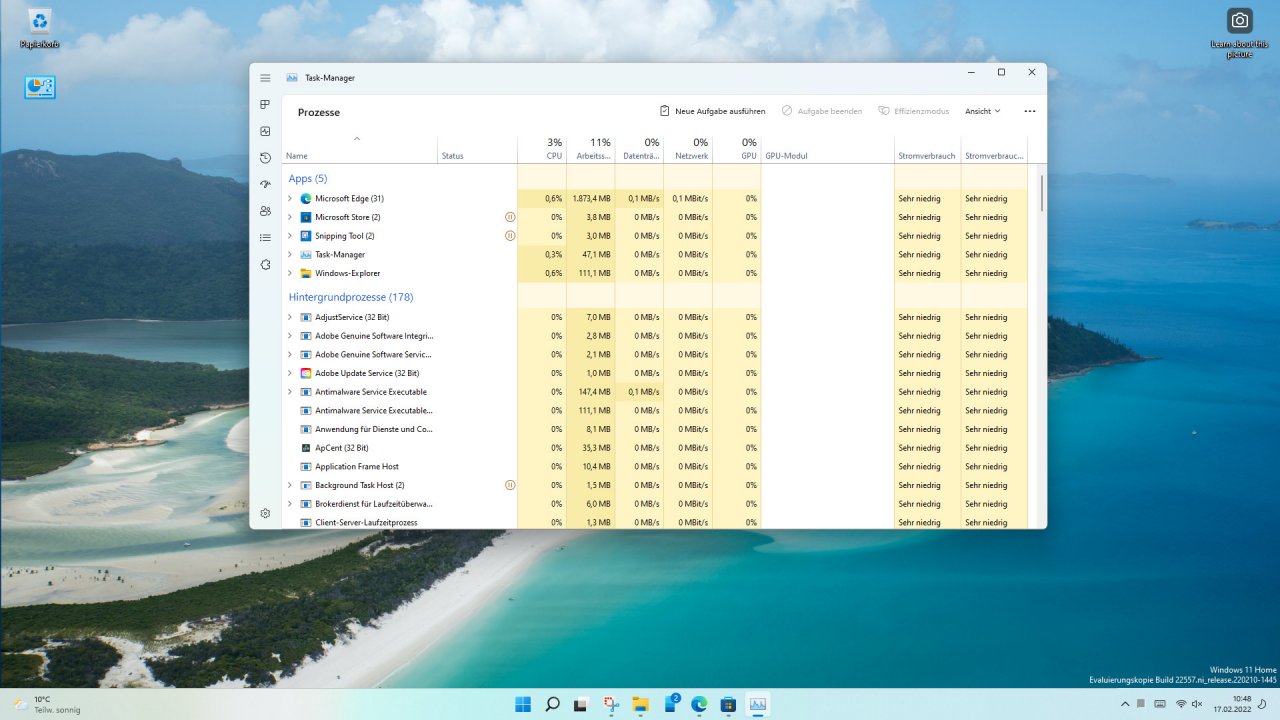Click the Learn about this picture icon
This screenshot has height=720, width=1280.
coord(1239,32)
